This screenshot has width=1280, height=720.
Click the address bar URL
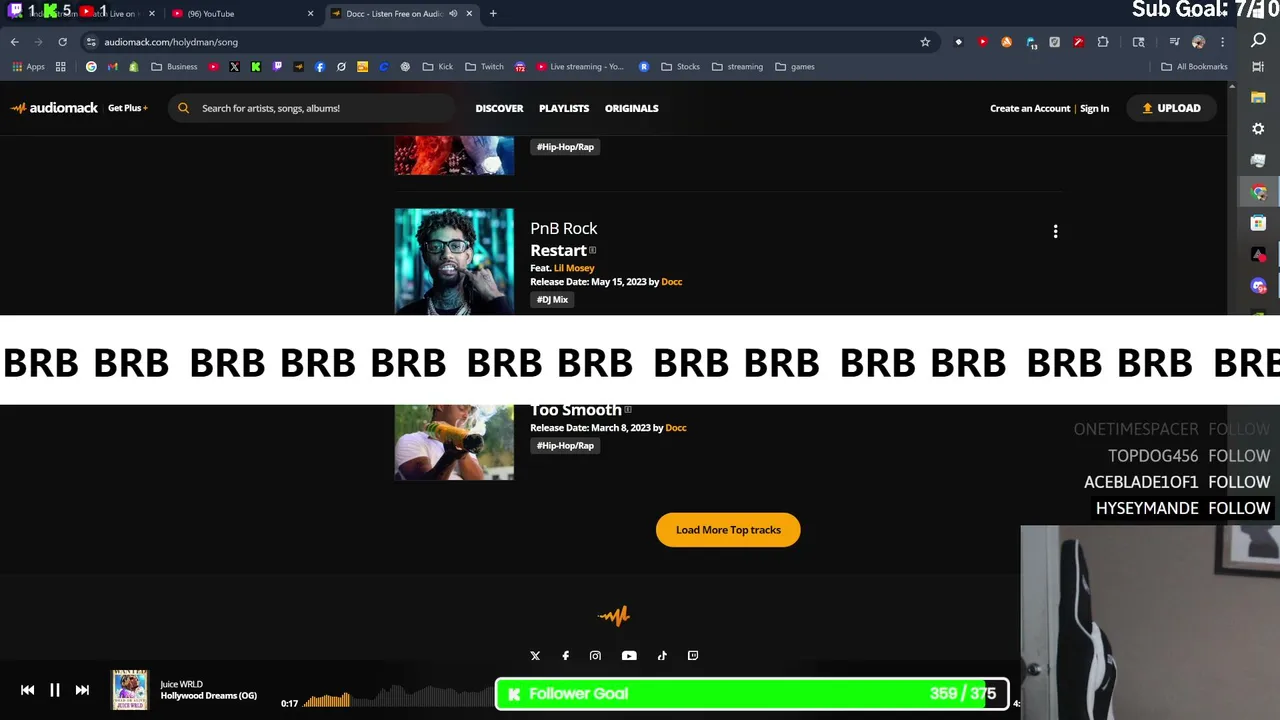(171, 42)
